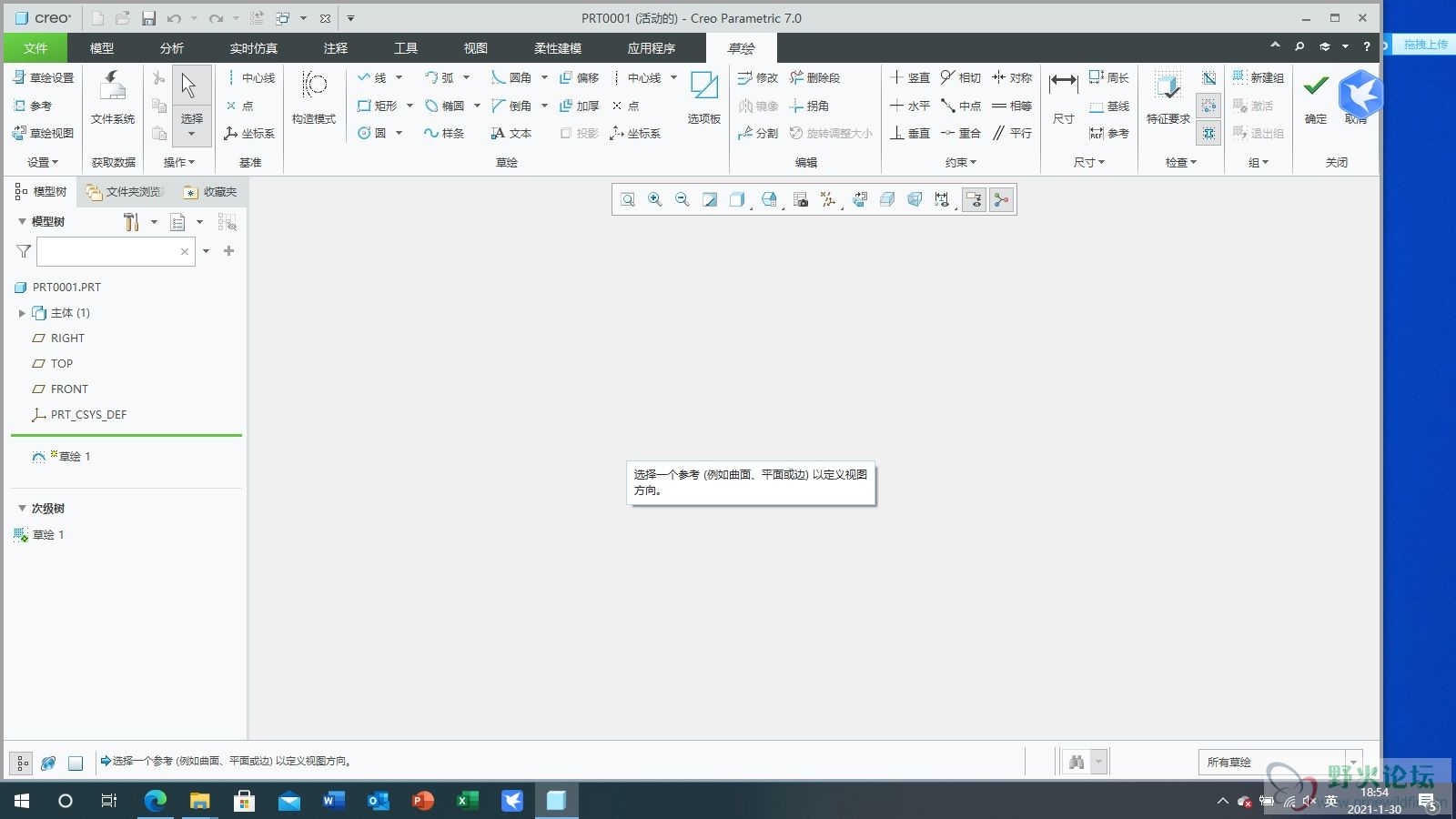This screenshot has height=819, width=1456.
Task: Expand the 弧 (Arc) dropdown arrow
Action: tap(466, 78)
